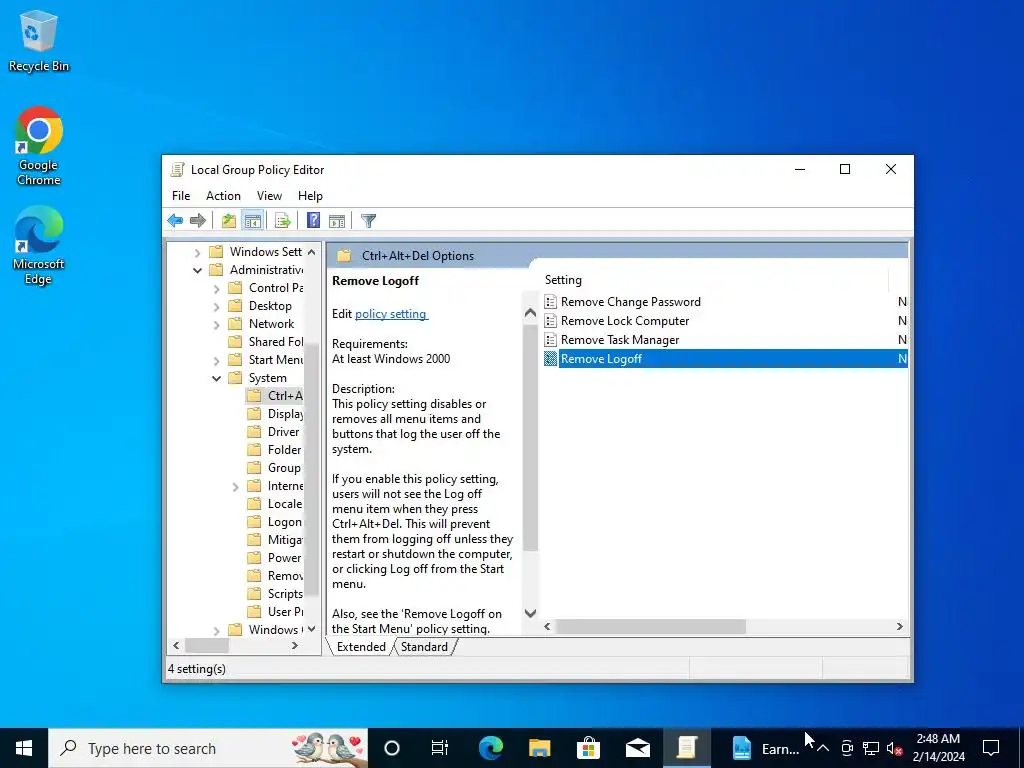This screenshot has width=1024, height=768.
Task: Open Help with the question mark icon
Action: click(313, 221)
